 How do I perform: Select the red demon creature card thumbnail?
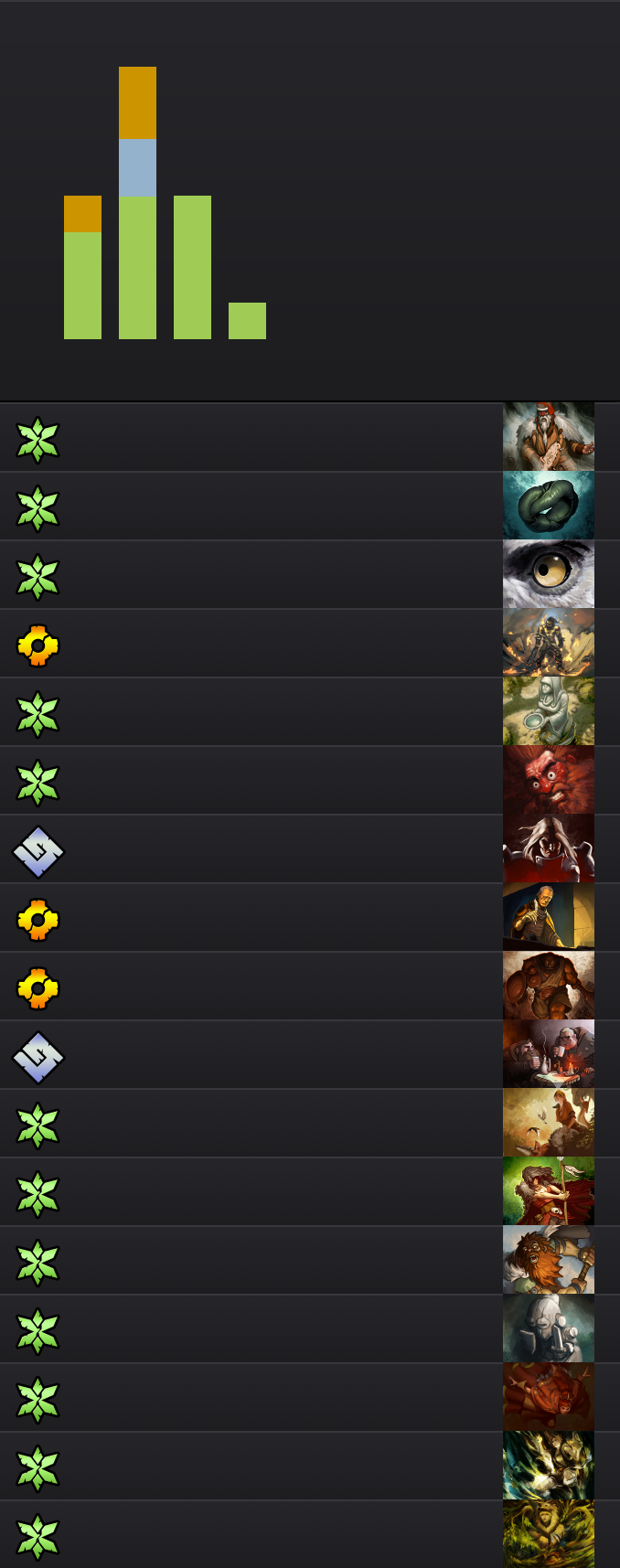coord(549,1397)
